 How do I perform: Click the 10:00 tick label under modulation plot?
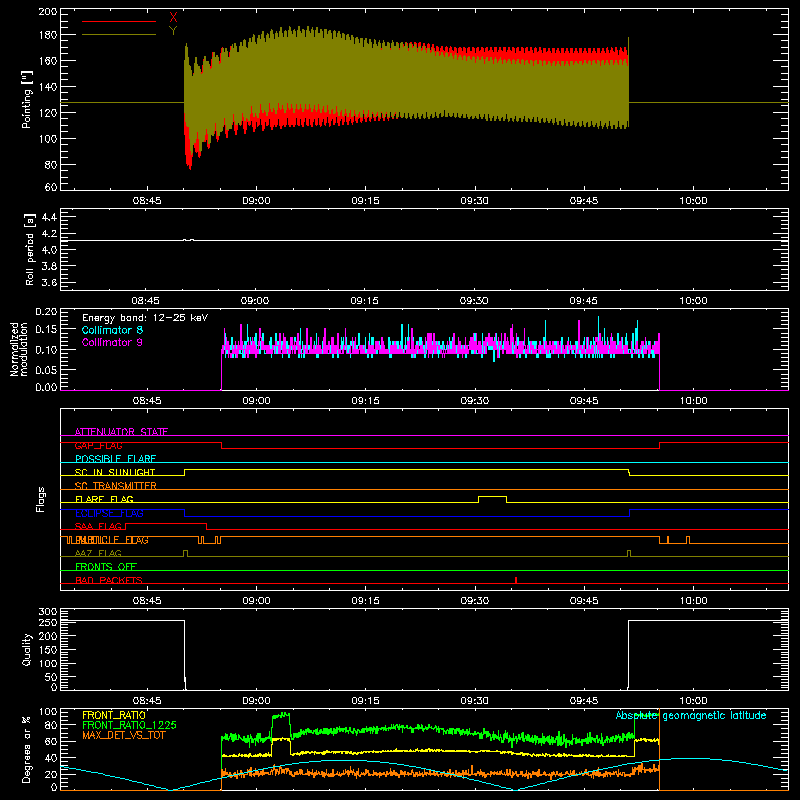[693, 401]
